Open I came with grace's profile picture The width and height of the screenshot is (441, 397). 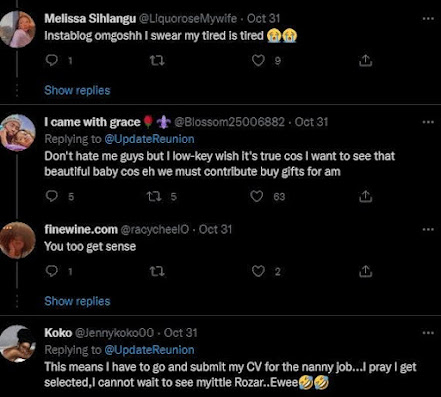[x=18, y=132]
